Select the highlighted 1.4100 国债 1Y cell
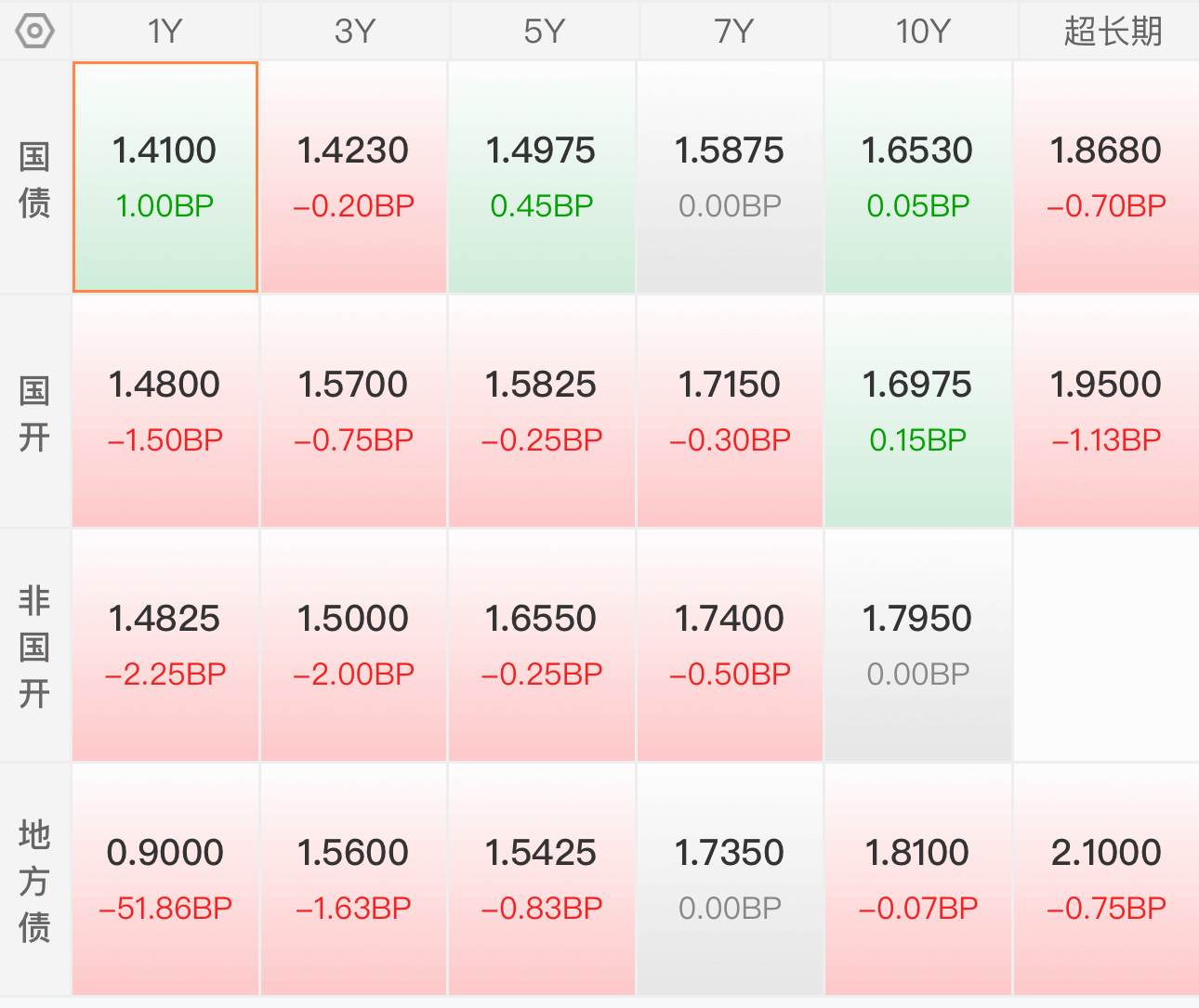 (165, 177)
